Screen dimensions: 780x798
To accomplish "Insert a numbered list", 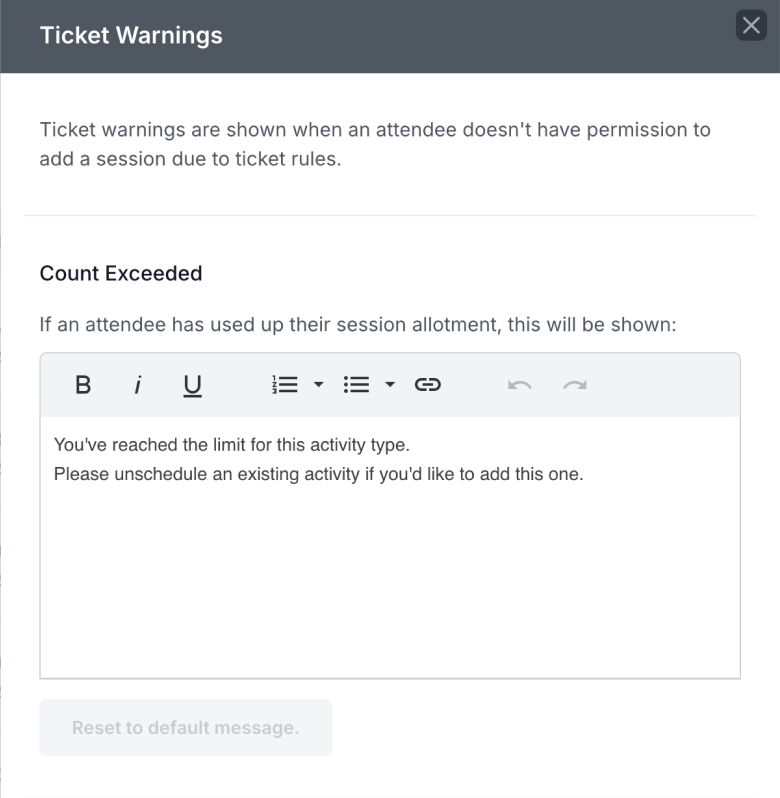I will 284,385.
